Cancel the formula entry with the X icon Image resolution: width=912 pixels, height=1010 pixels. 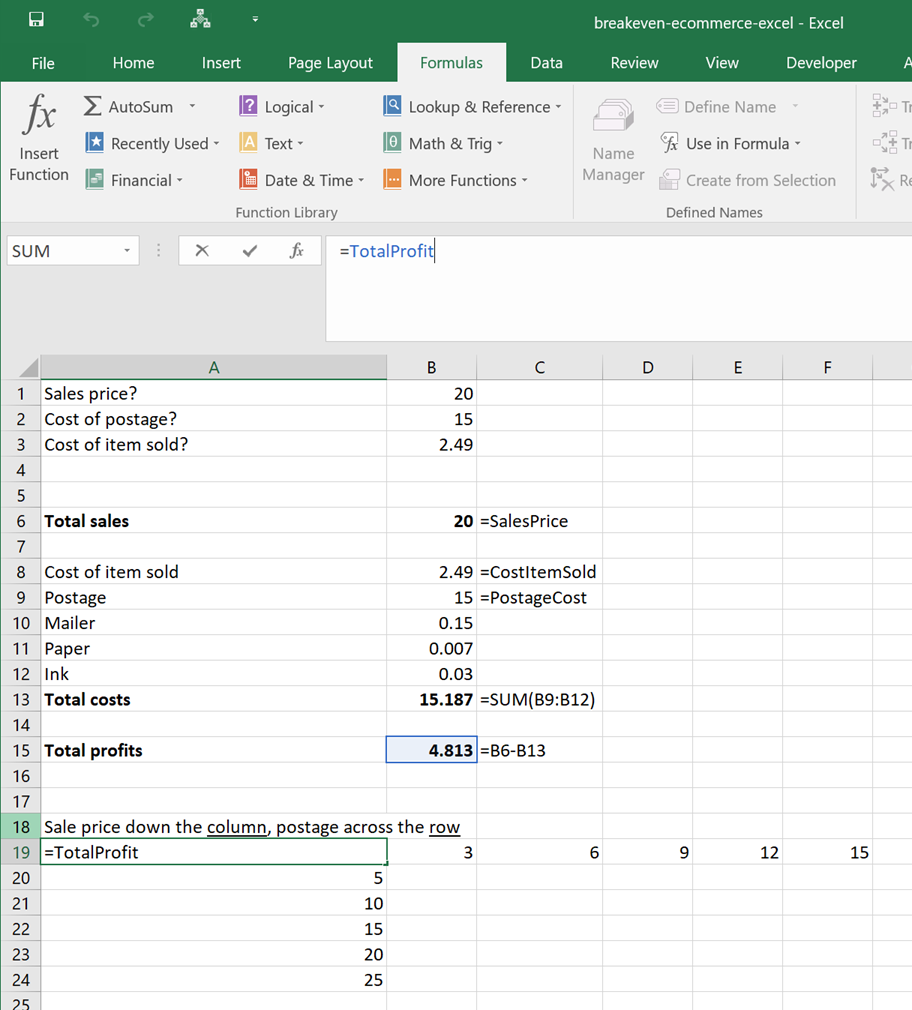202,251
